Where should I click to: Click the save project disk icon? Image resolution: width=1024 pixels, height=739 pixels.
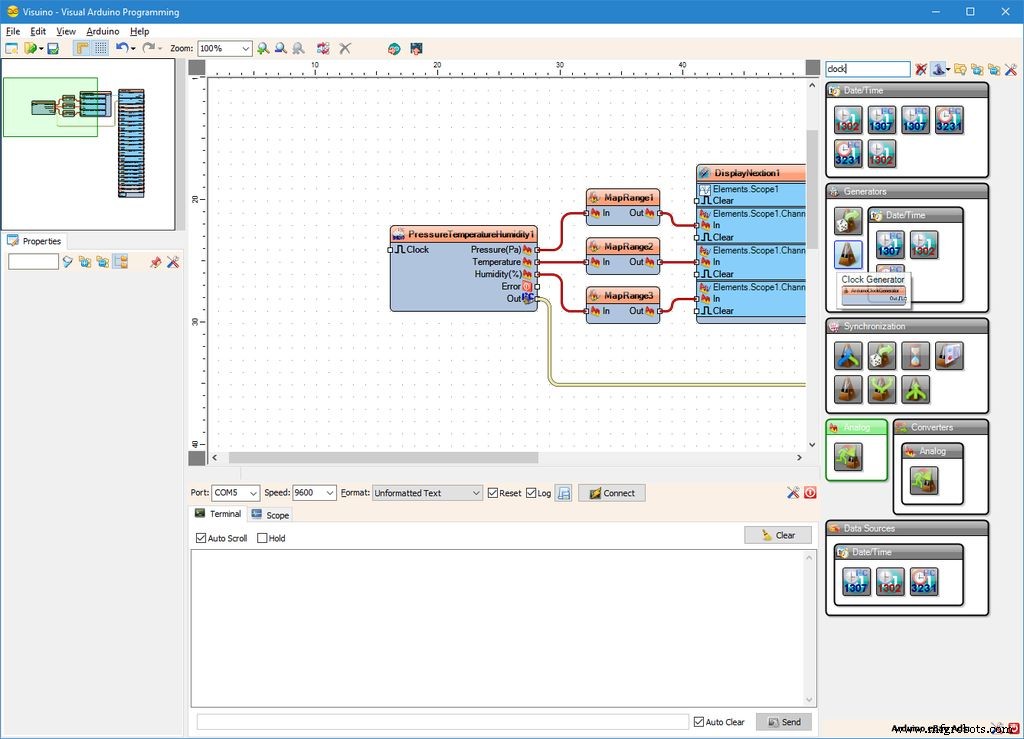pyautogui.click(x=53, y=48)
